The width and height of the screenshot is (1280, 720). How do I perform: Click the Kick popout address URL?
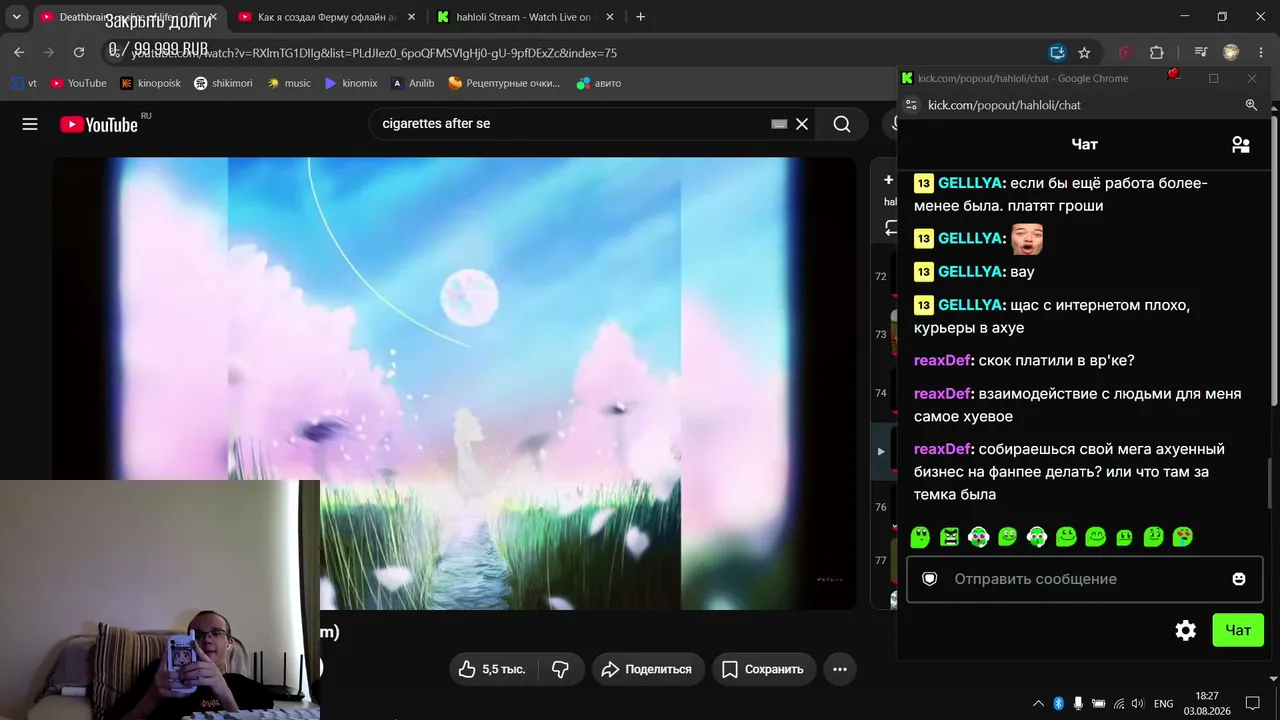1004,105
